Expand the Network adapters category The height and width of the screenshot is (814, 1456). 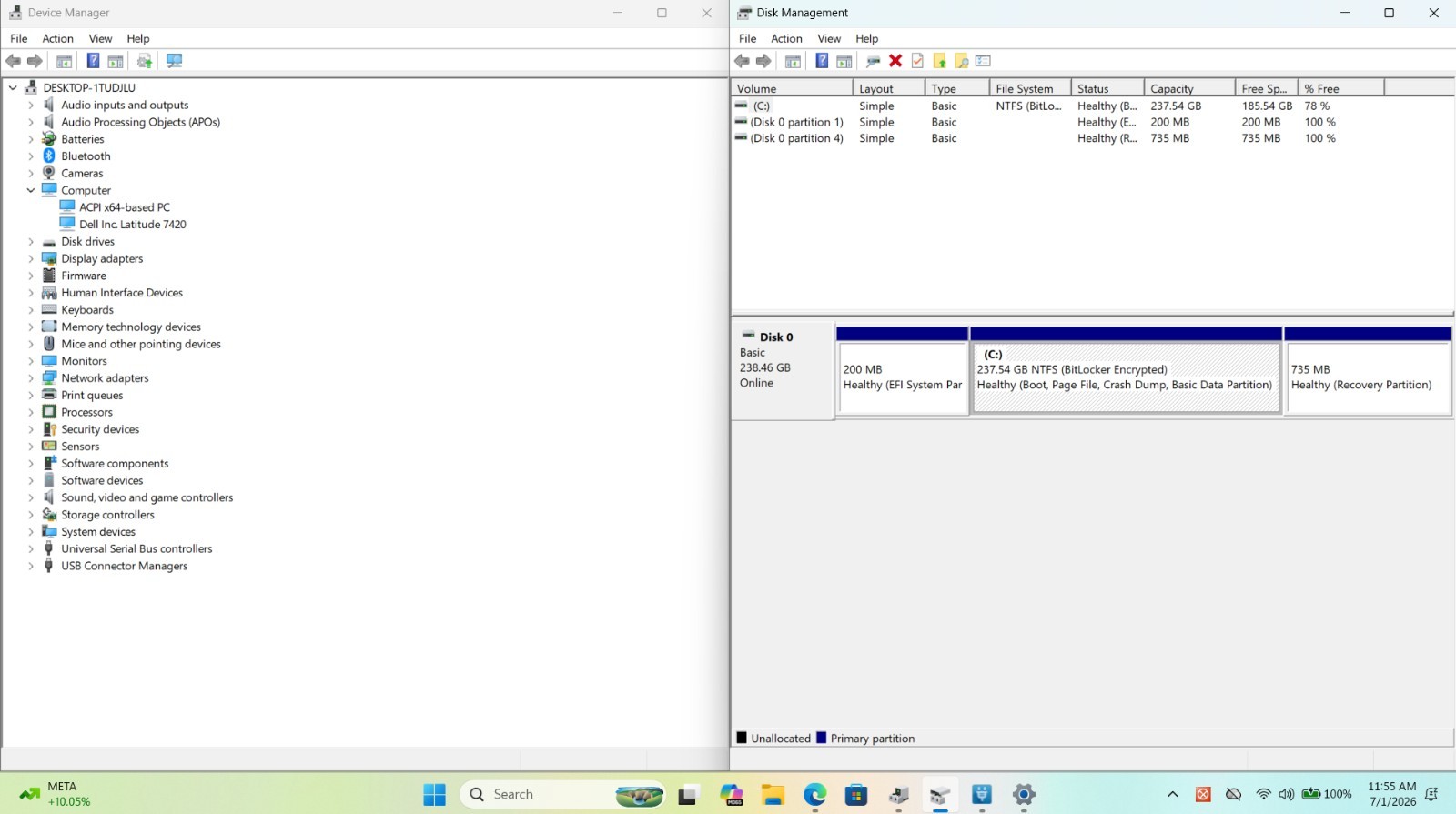point(31,378)
